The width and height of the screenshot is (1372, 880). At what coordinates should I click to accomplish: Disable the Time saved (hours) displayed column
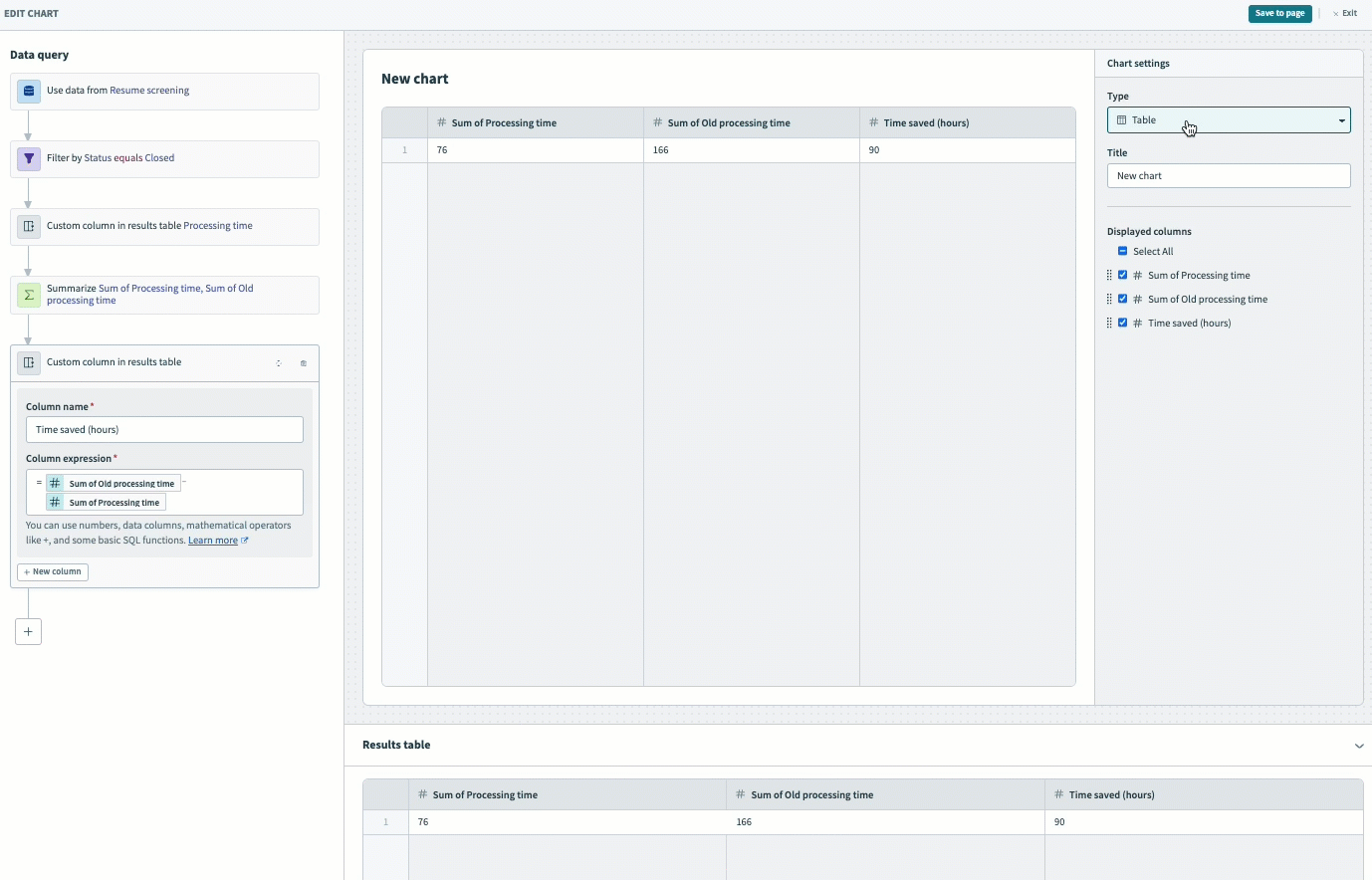(1123, 323)
